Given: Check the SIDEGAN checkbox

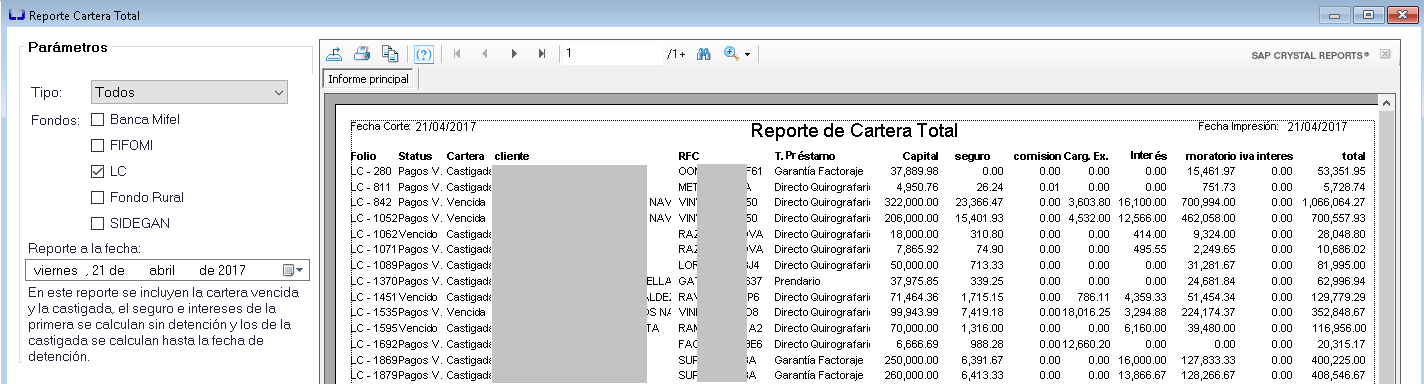Looking at the screenshot, I should pos(97,223).
